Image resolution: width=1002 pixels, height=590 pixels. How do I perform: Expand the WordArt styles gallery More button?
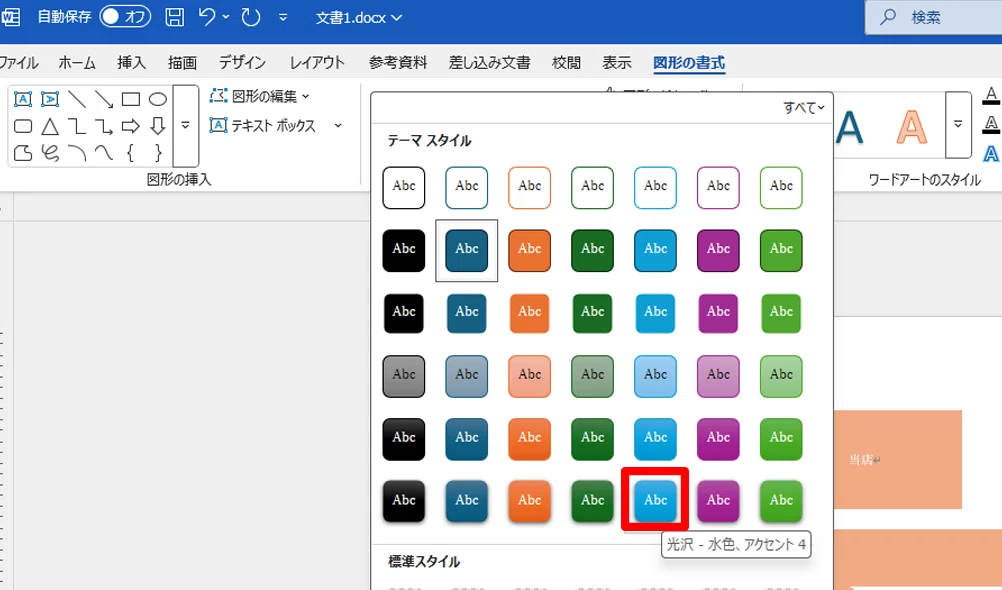tap(958, 124)
